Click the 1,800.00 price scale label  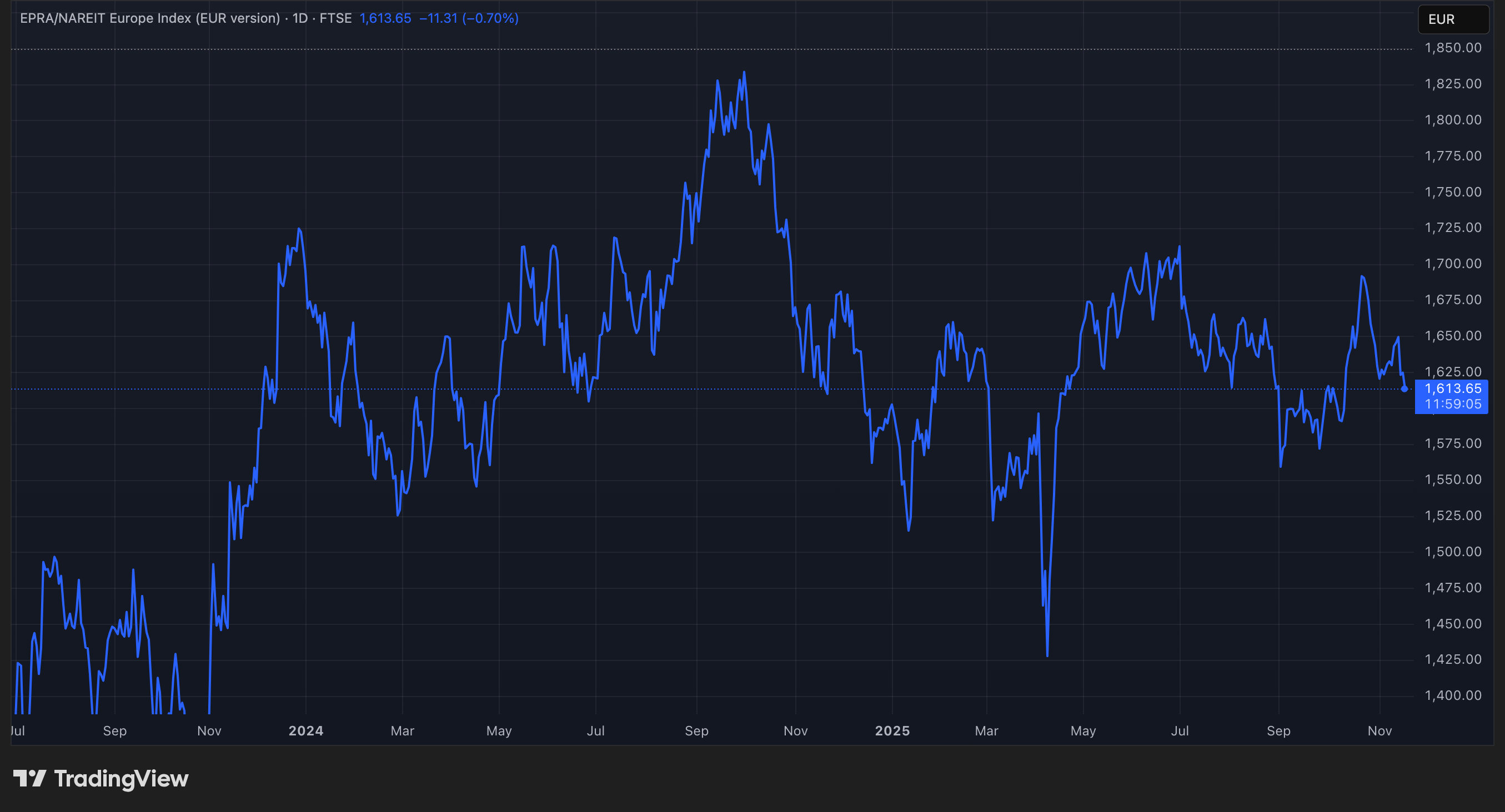(x=1452, y=120)
